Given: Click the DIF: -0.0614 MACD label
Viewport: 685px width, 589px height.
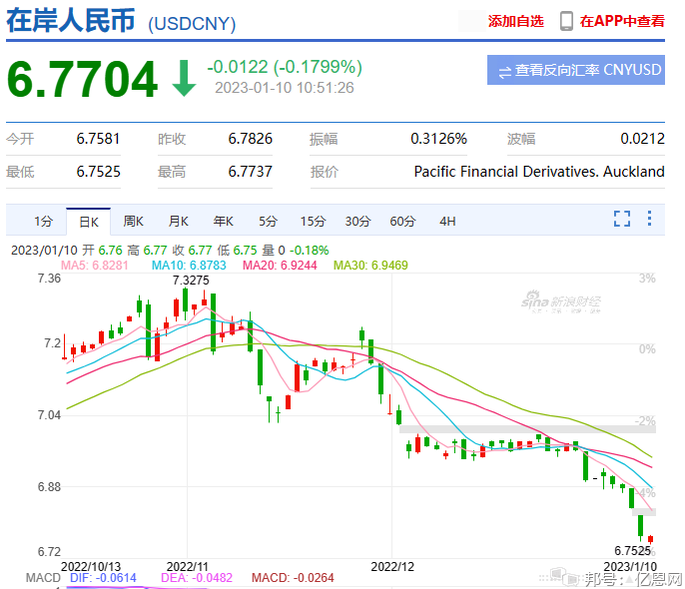Looking at the screenshot, I should tap(103, 578).
